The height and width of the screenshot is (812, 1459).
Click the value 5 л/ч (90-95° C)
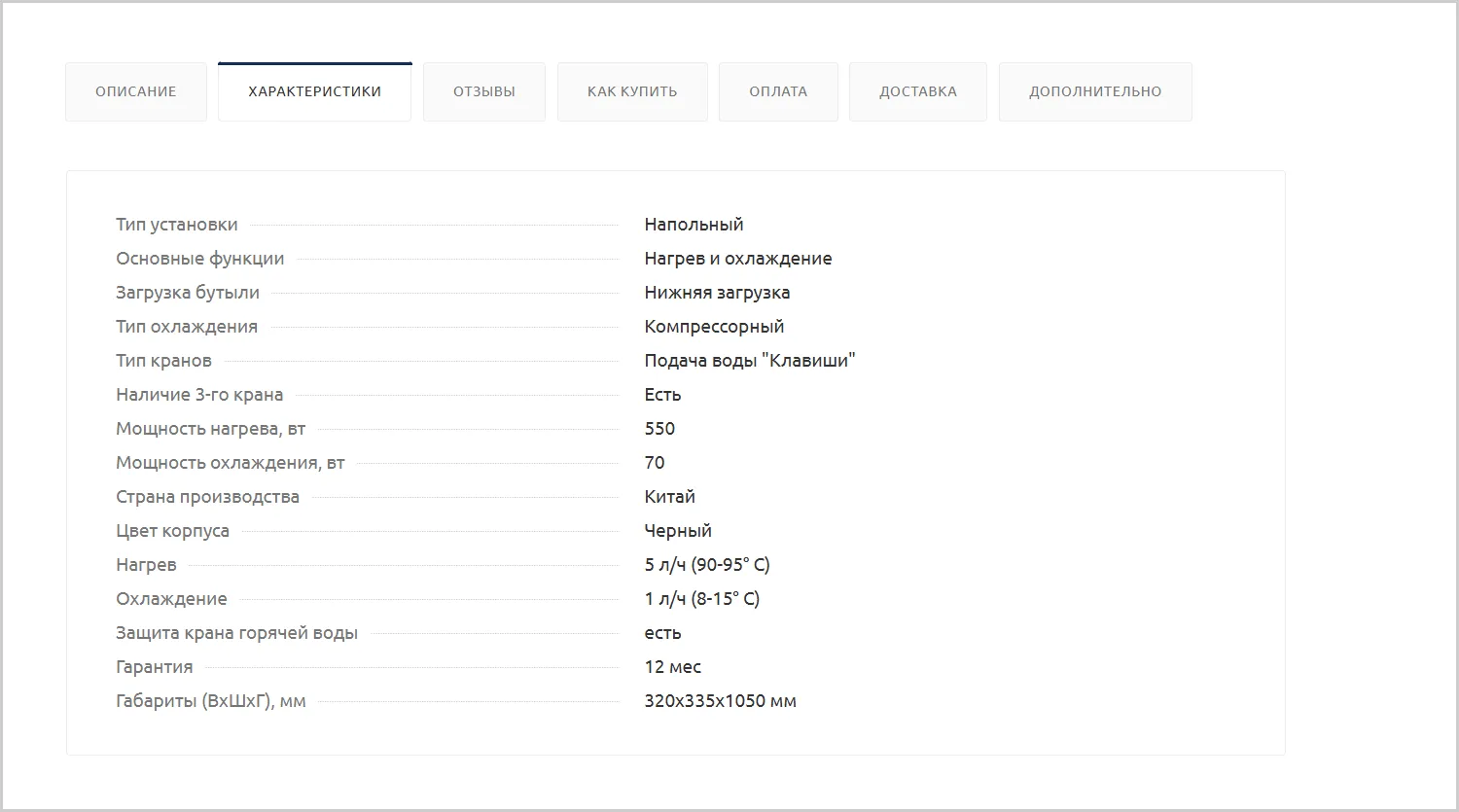pos(707,565)
